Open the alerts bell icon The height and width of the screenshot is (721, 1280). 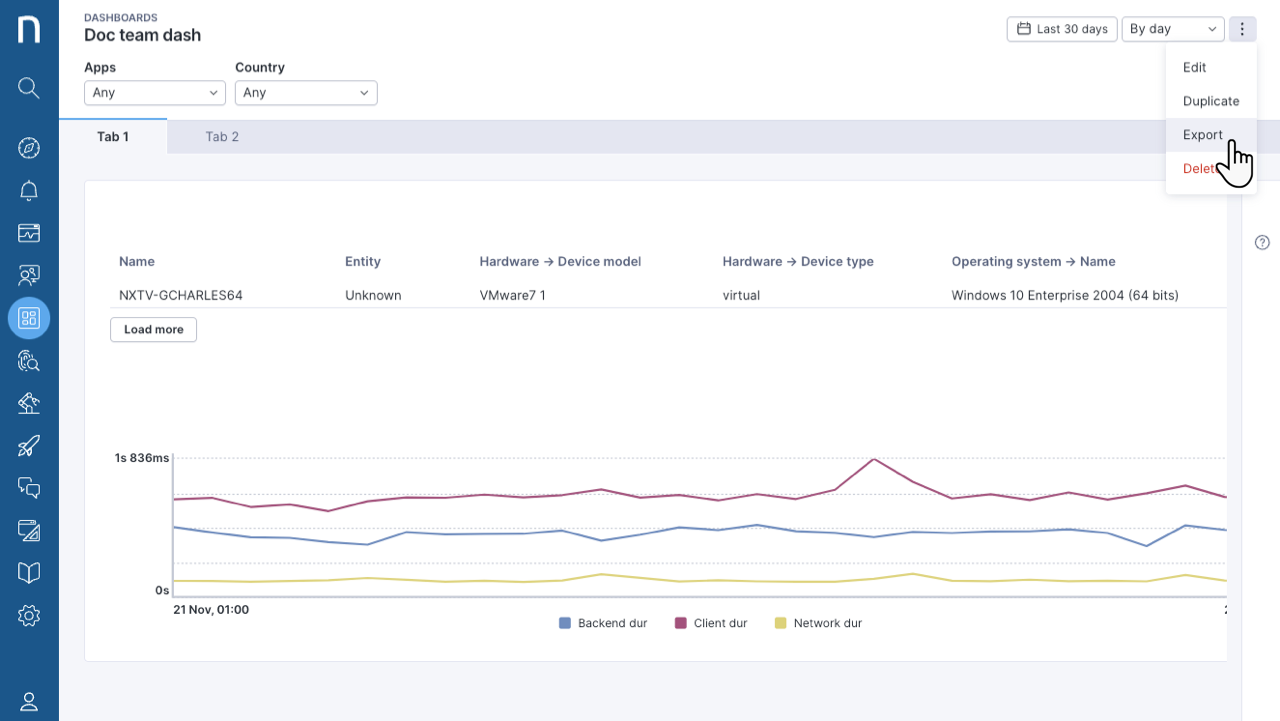pos(29,190)
